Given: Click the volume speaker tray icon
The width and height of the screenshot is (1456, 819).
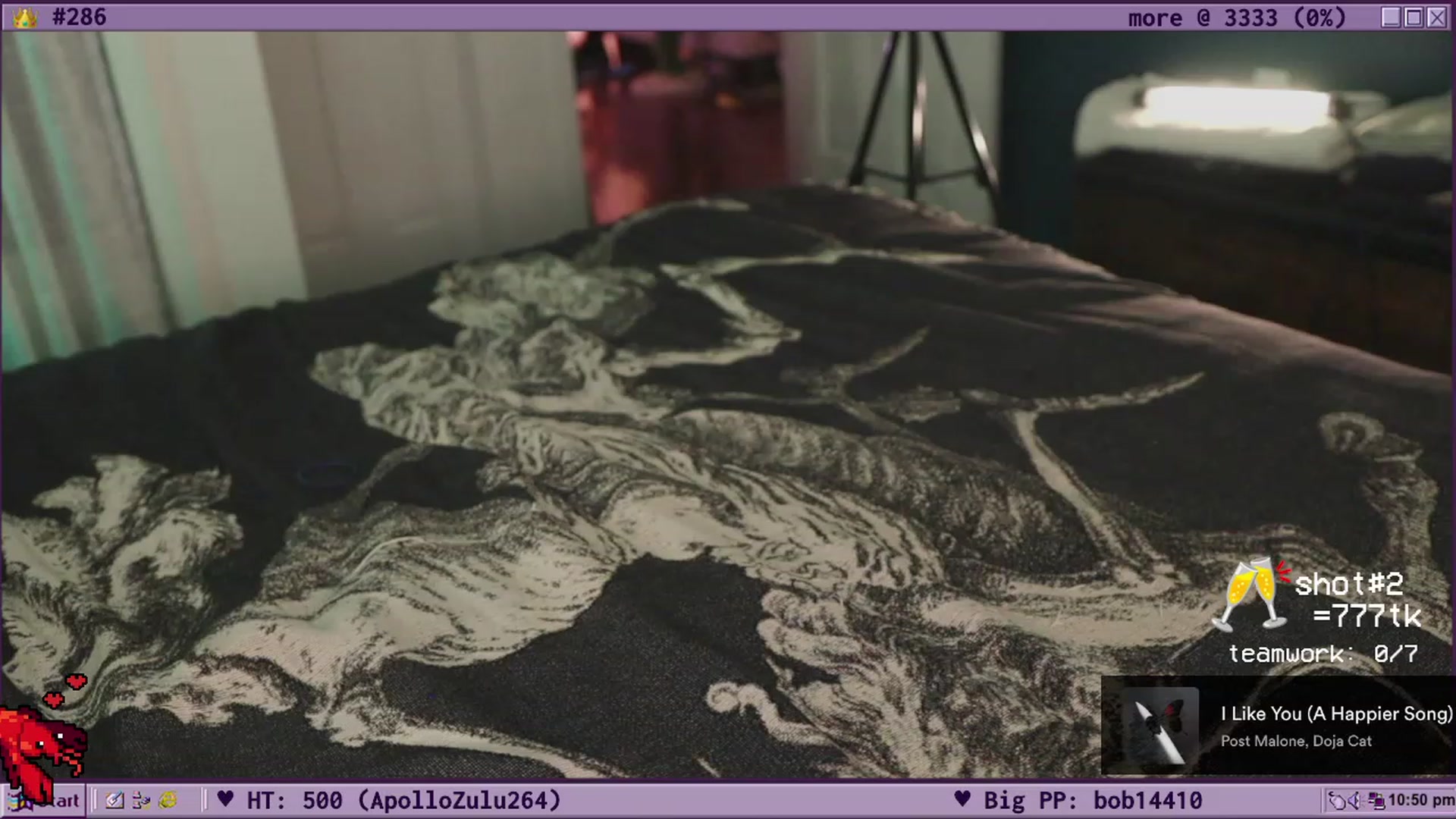Looking at the screenshot, I should pyautogui.click(x=1355, y=801).
